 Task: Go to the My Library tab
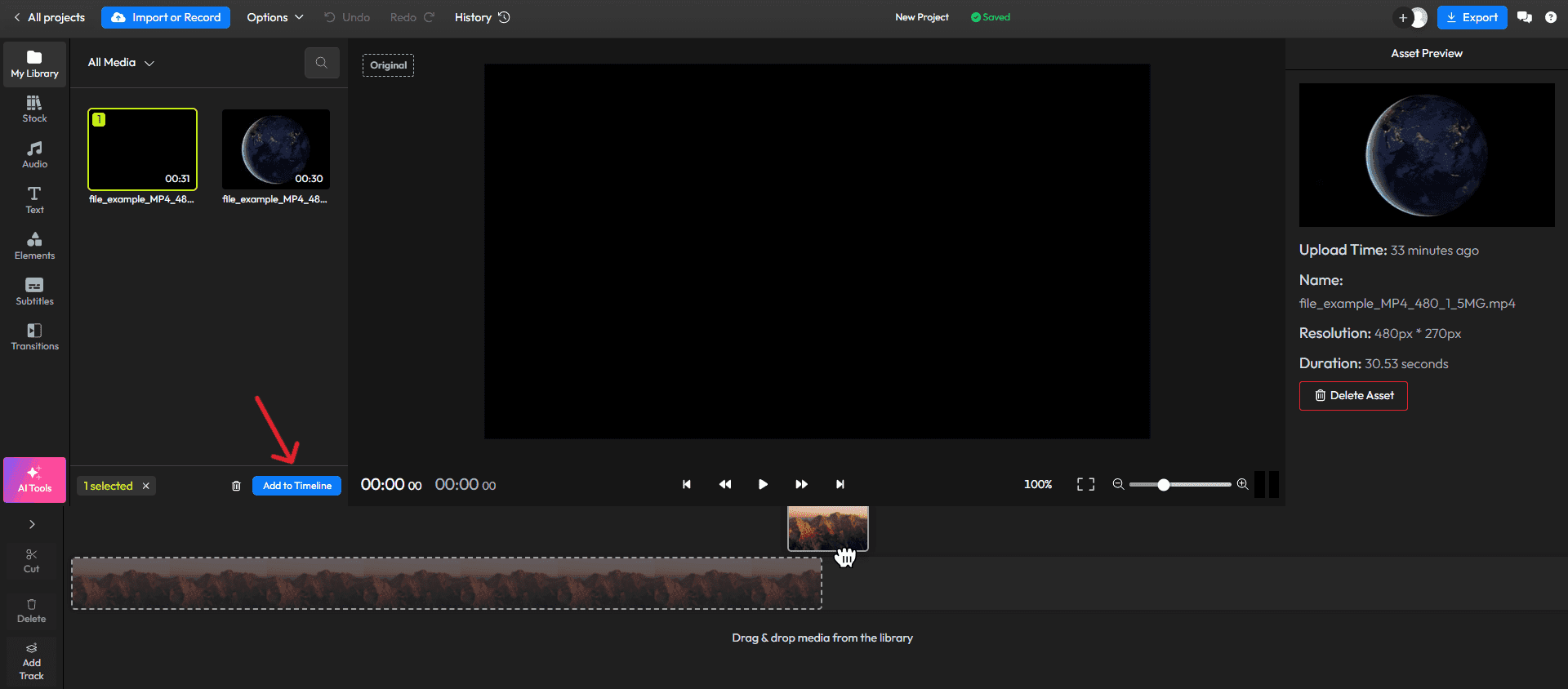34,64
